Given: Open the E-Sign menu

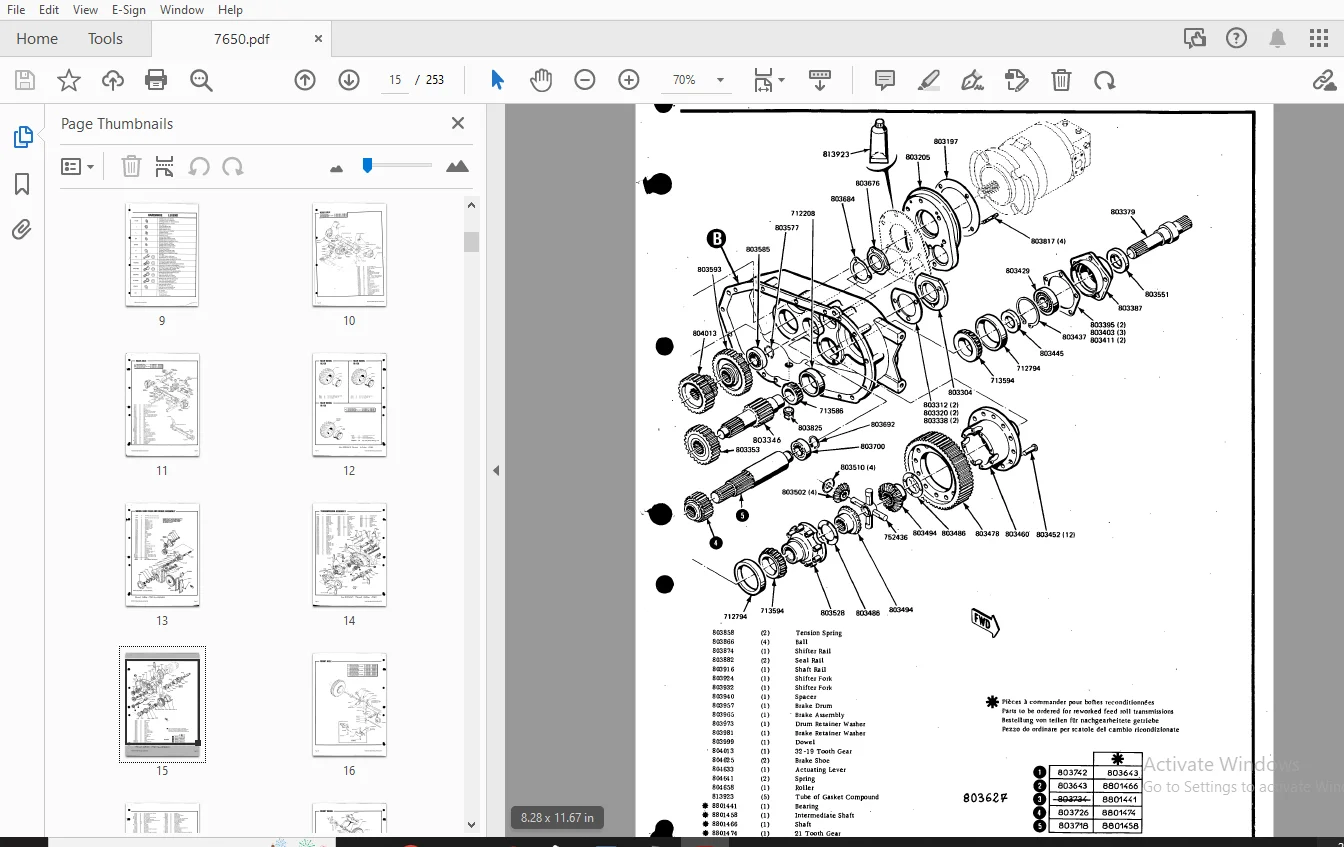Looking at the screenshot, I should [x=128, y=9].
